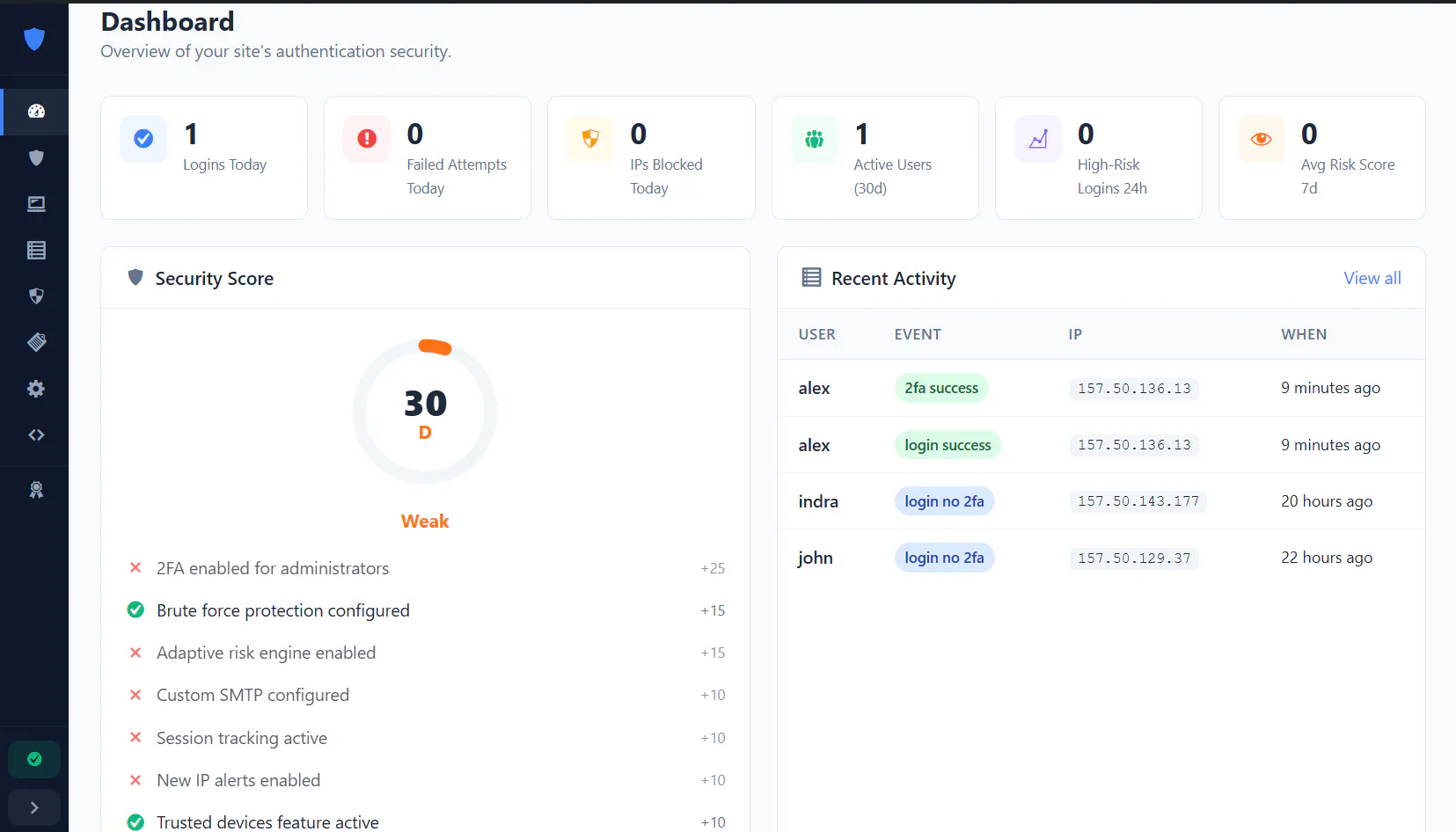Click IP 157.50.136.13 in login success row
Viewport: 1456px width, 832px height.
1134,445
